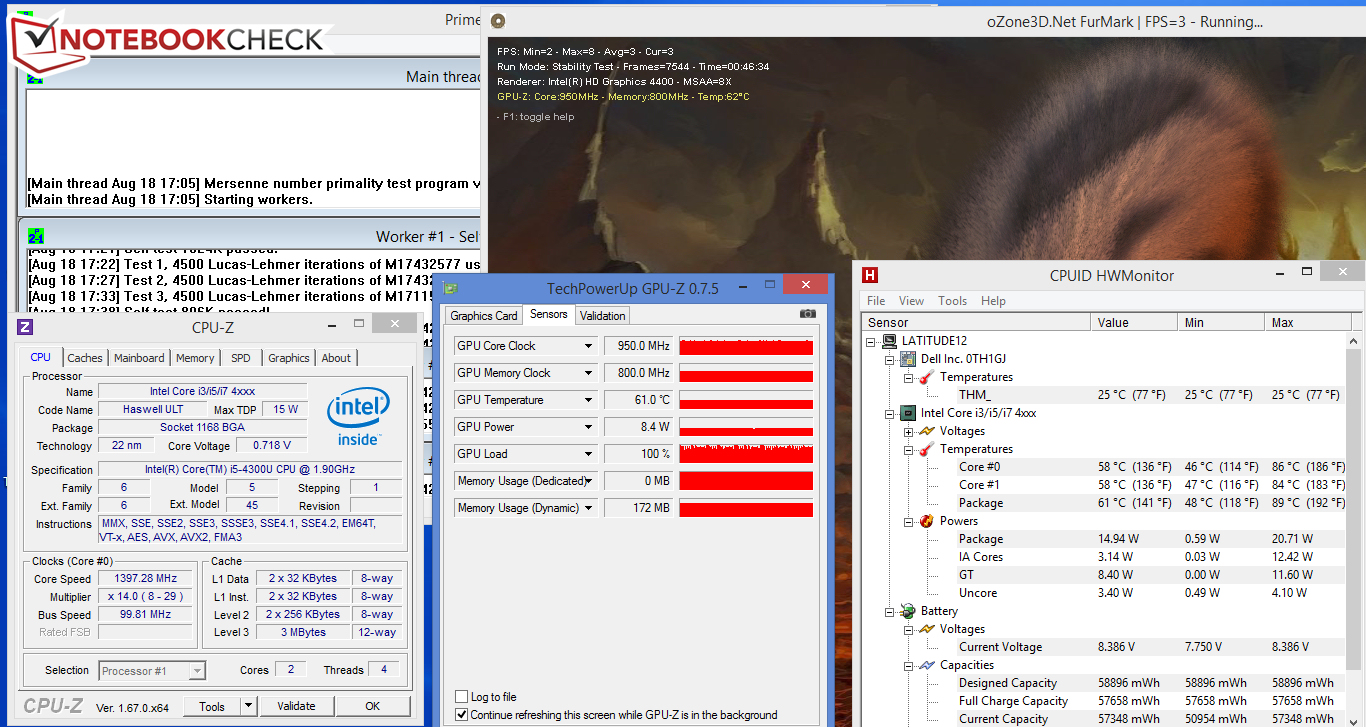Click the Tools button in CPU-Z
The image size is (1366, 727).
tap(212, 706)
